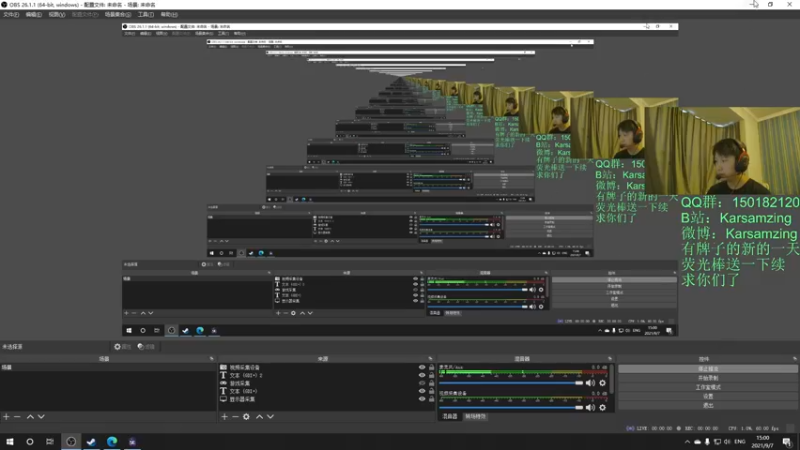Select the 场景 item in Scenes list
The width and height of the screenshot is (800, 450).
coord(107,367)
